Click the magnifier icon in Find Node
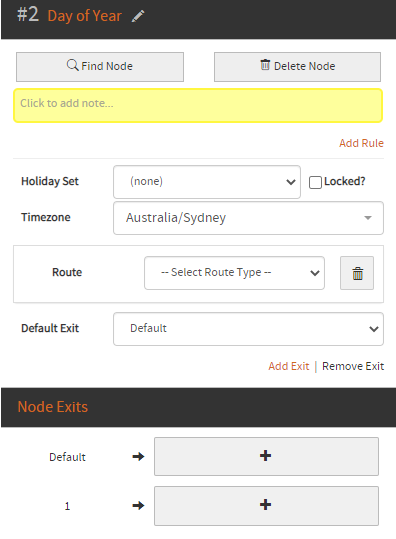 tap(72, 65)
